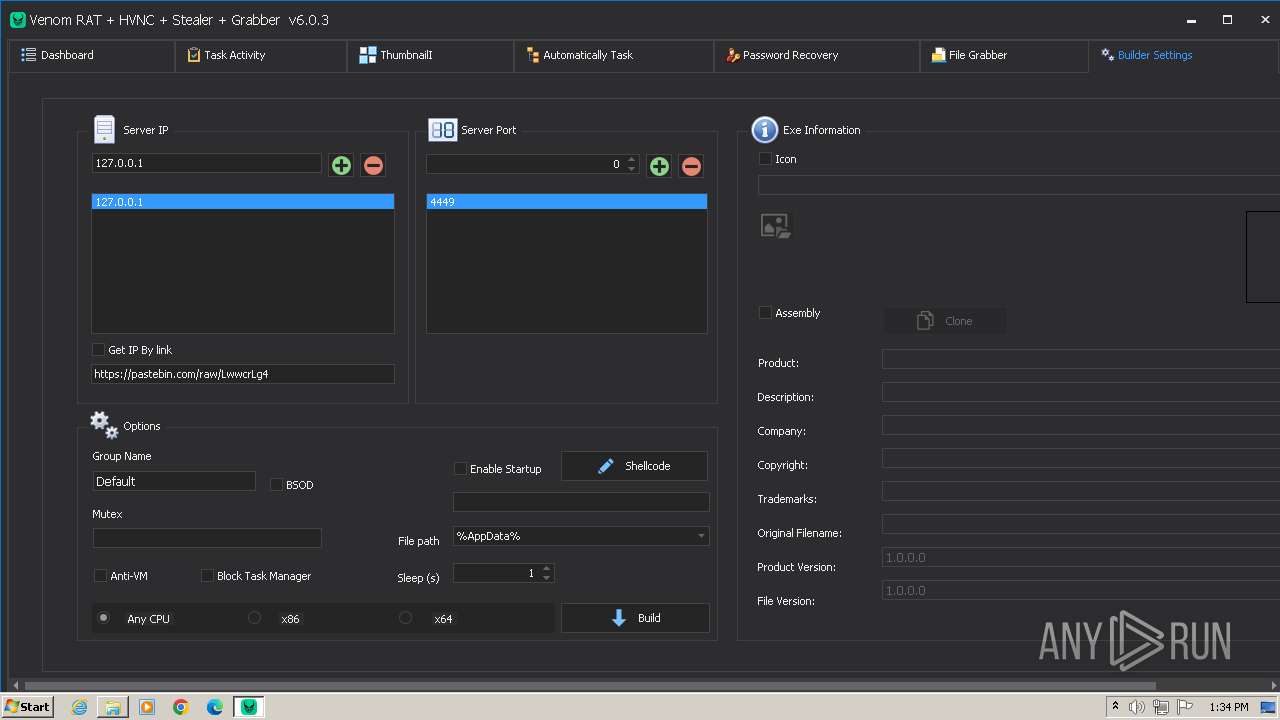The width and height of the screenshot is (1280, 720).
Task: Click the Build button
Action: (635, 618)
